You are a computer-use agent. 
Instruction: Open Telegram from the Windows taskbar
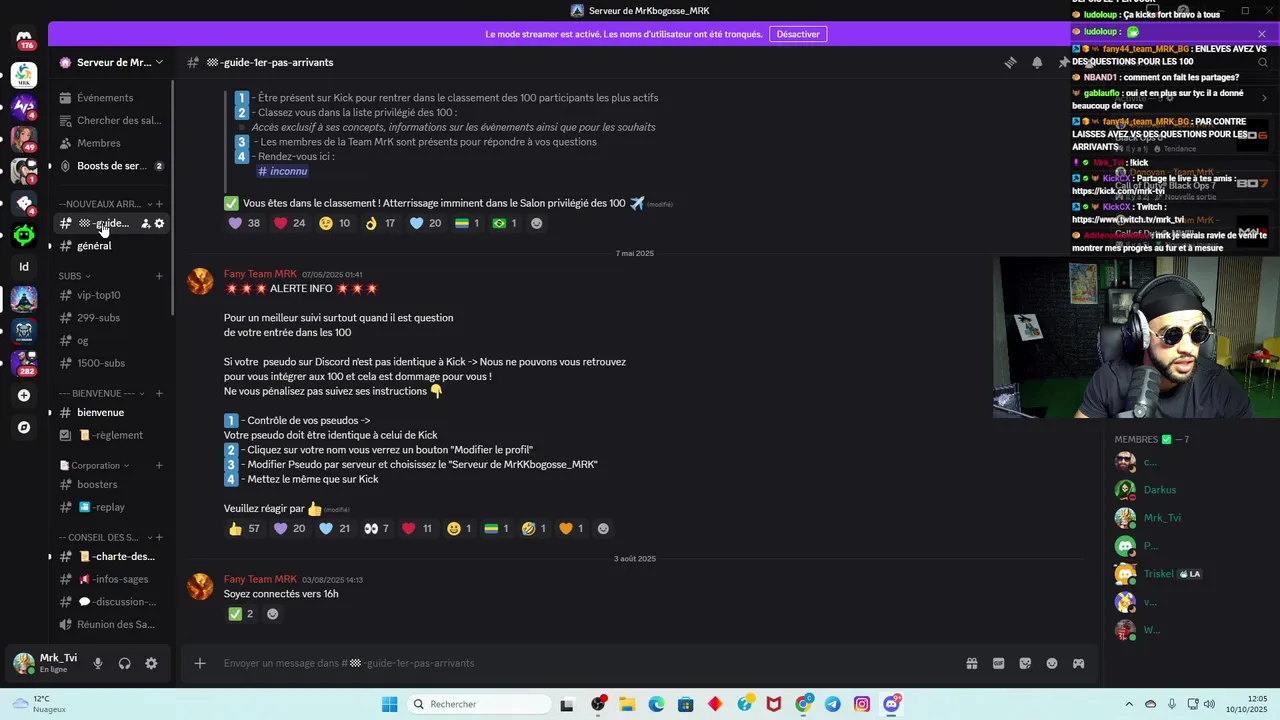833,704
